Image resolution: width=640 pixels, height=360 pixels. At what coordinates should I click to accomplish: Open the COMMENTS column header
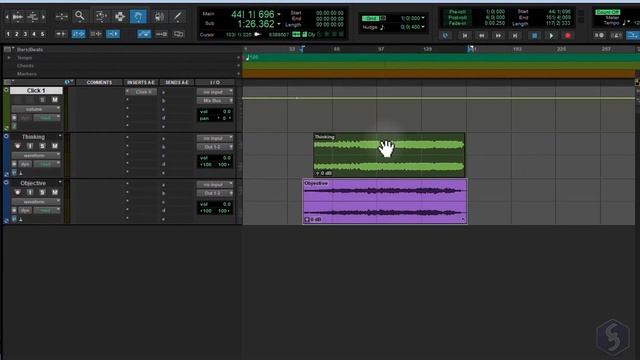[99, 82]
